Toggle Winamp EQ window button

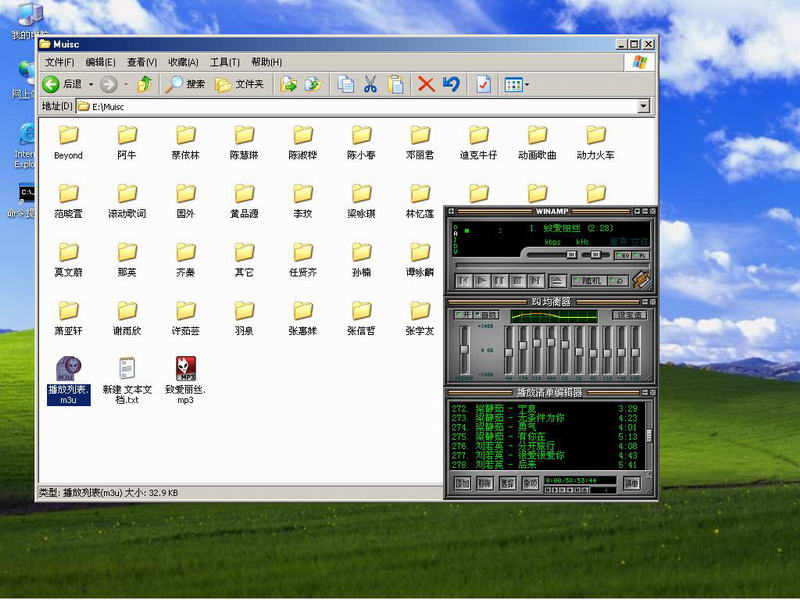[x=623, y=255]
